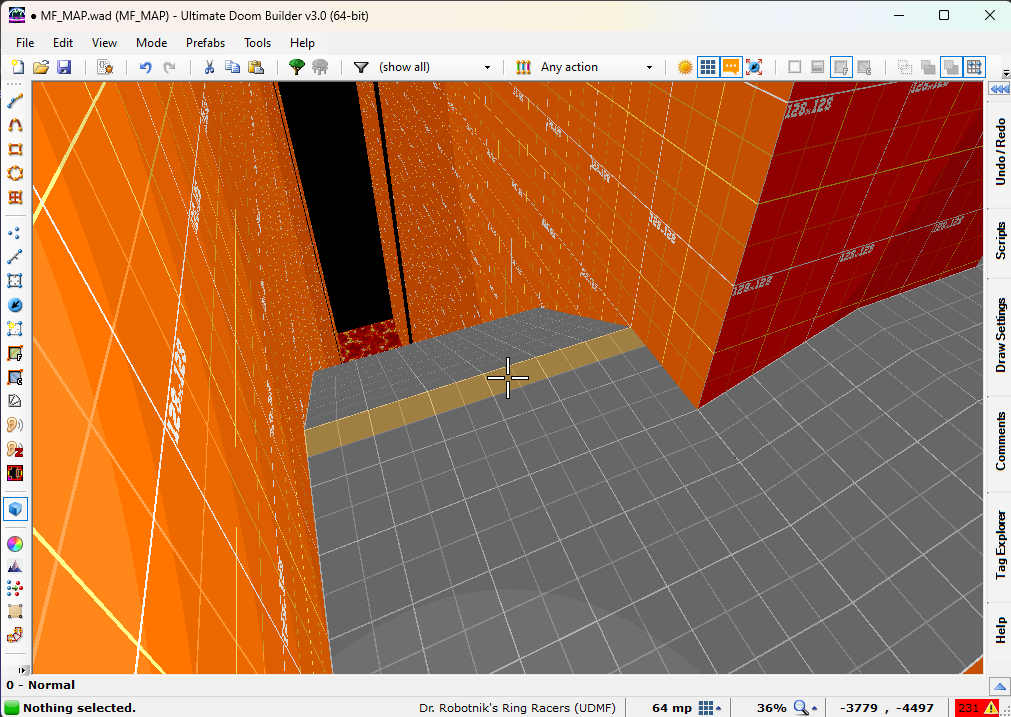Open the Tag Explorer side tab
Image resolution: width=1011 pixels, height=717 pixels.
pos(1000,545)
